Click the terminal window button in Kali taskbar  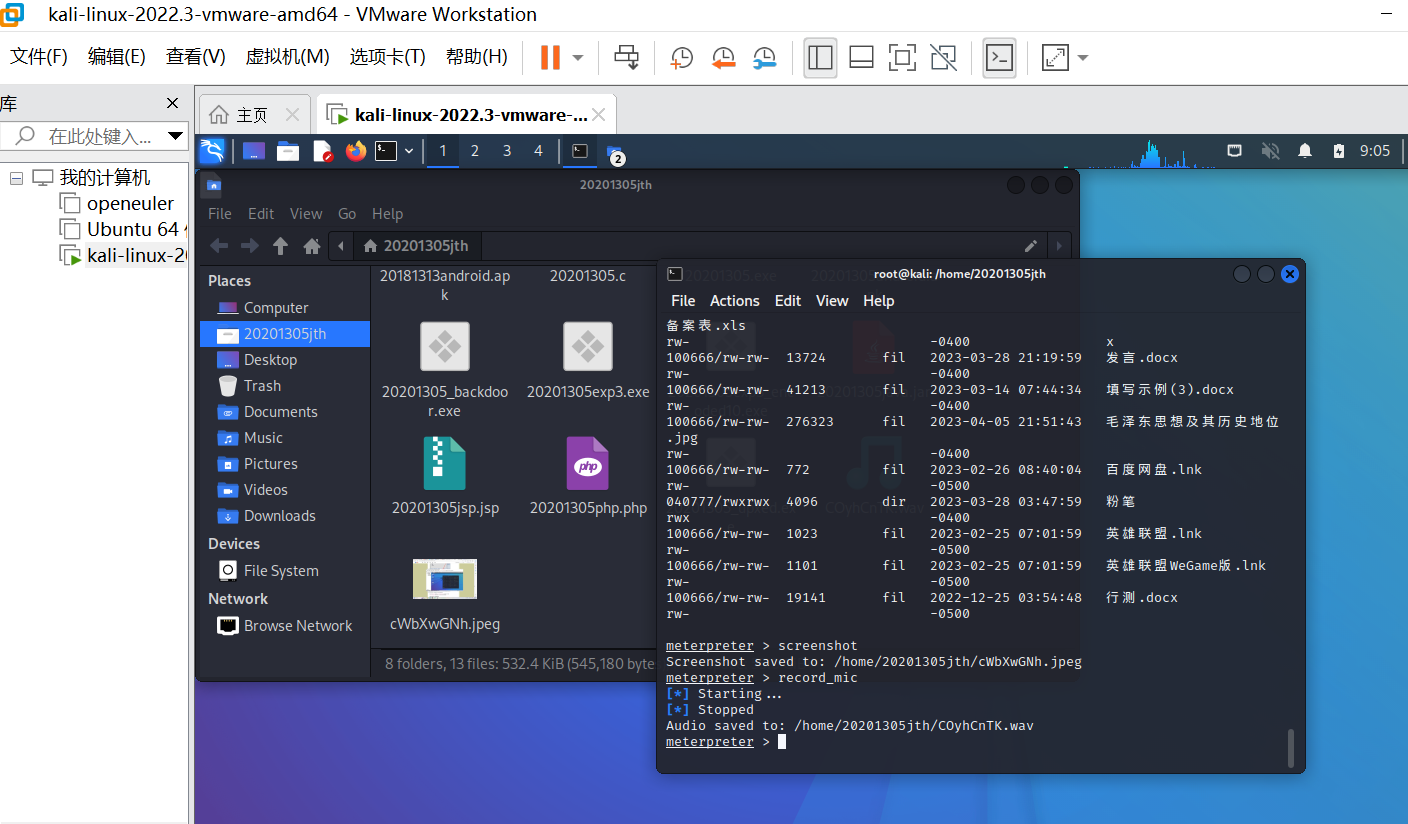(580, 151)
